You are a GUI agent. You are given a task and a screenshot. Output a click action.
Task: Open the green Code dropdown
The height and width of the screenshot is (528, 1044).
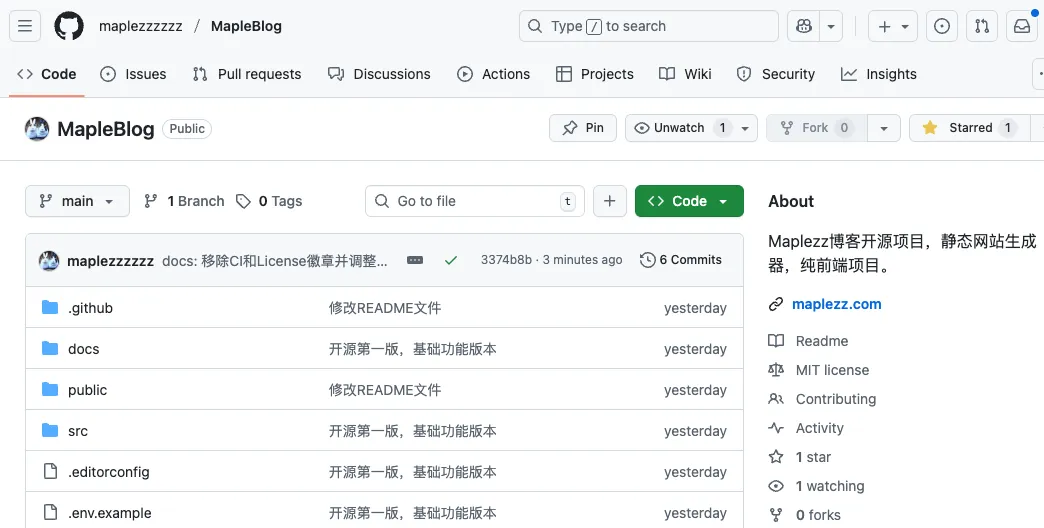coord(689,201)
